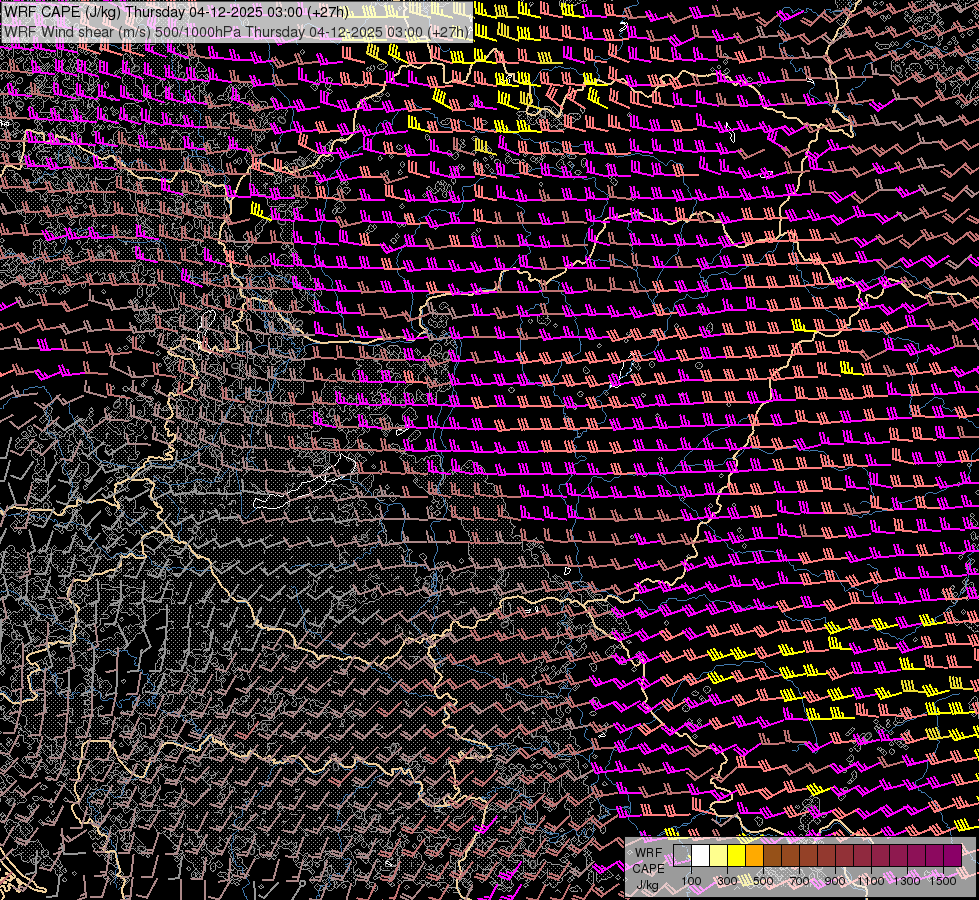Select the WRF Wind shear title line
Image resolution: width=979 pixels, height=900 pixels.
[x=236, y=32]
